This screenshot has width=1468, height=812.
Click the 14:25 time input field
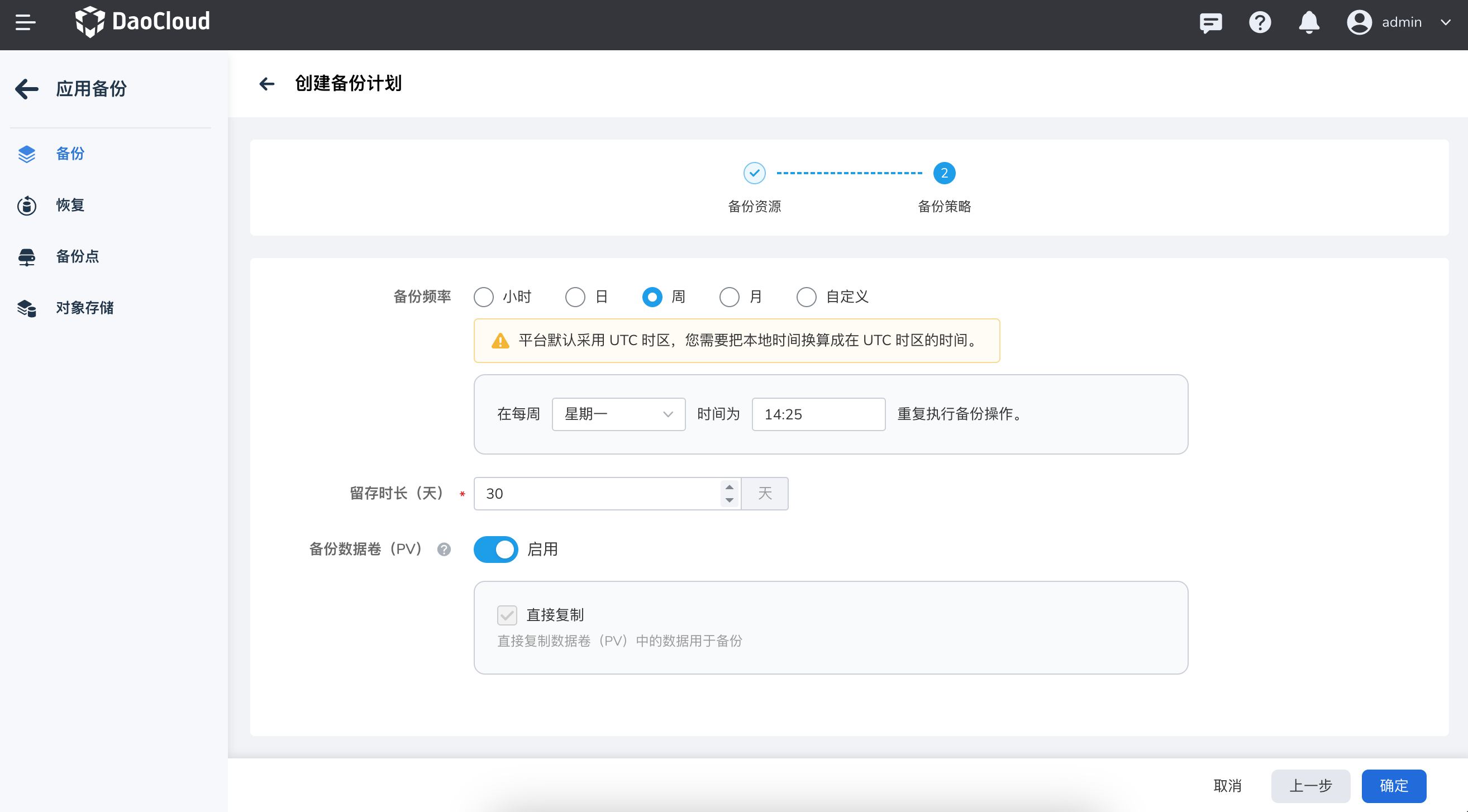click(818, 414)
